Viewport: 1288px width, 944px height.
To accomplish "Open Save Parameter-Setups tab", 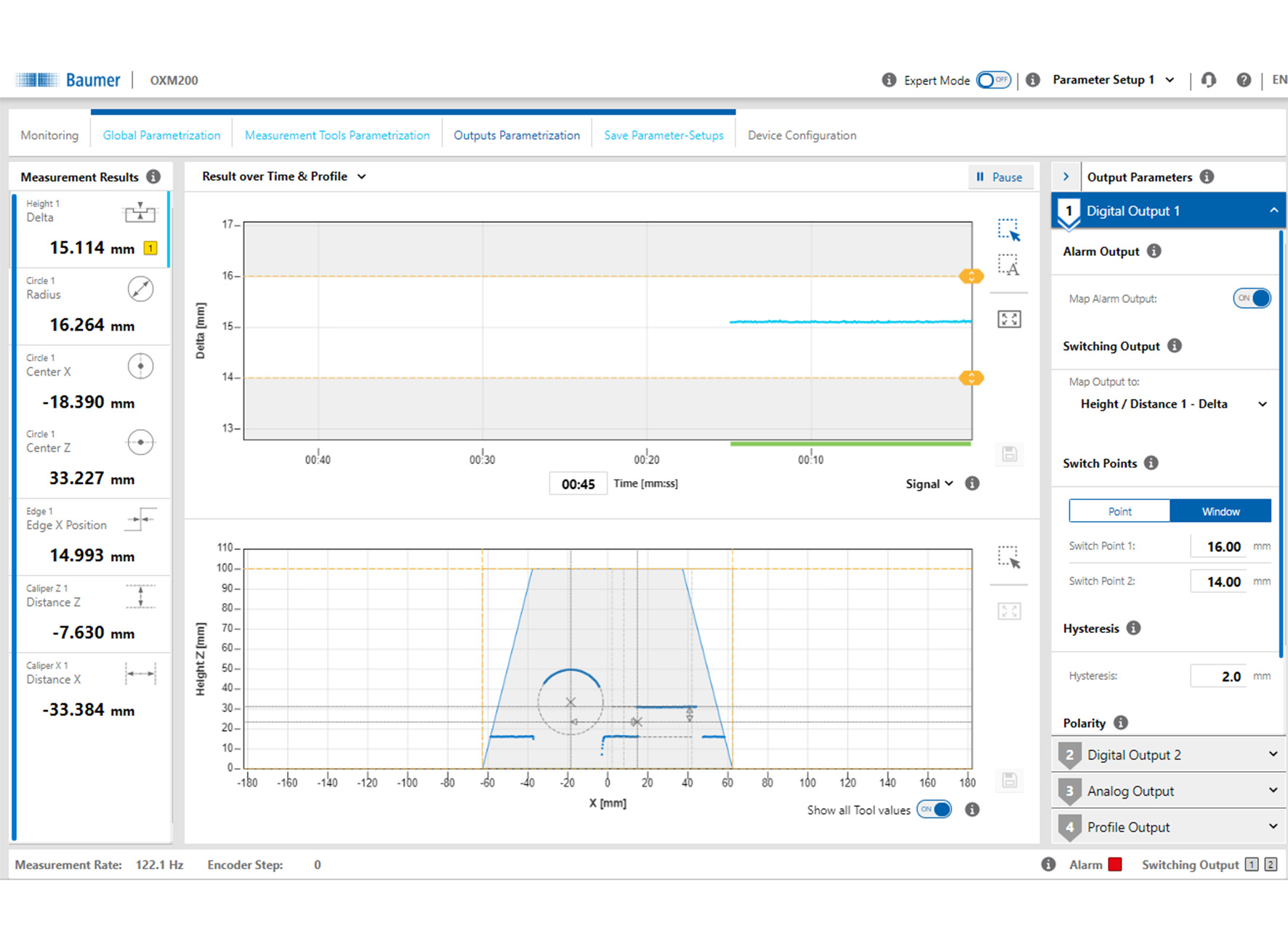I will [664, 135].
